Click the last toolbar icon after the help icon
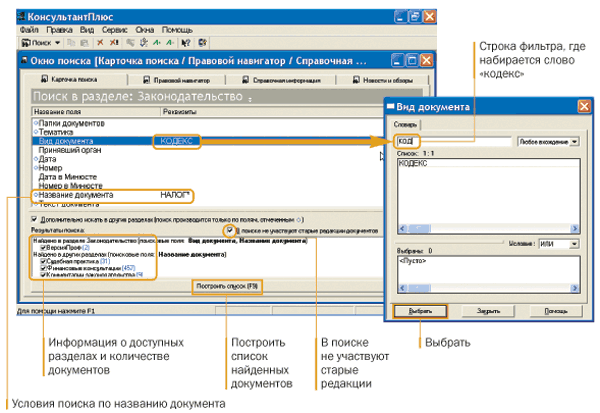 pyautogui.click(x=202, y=42)
